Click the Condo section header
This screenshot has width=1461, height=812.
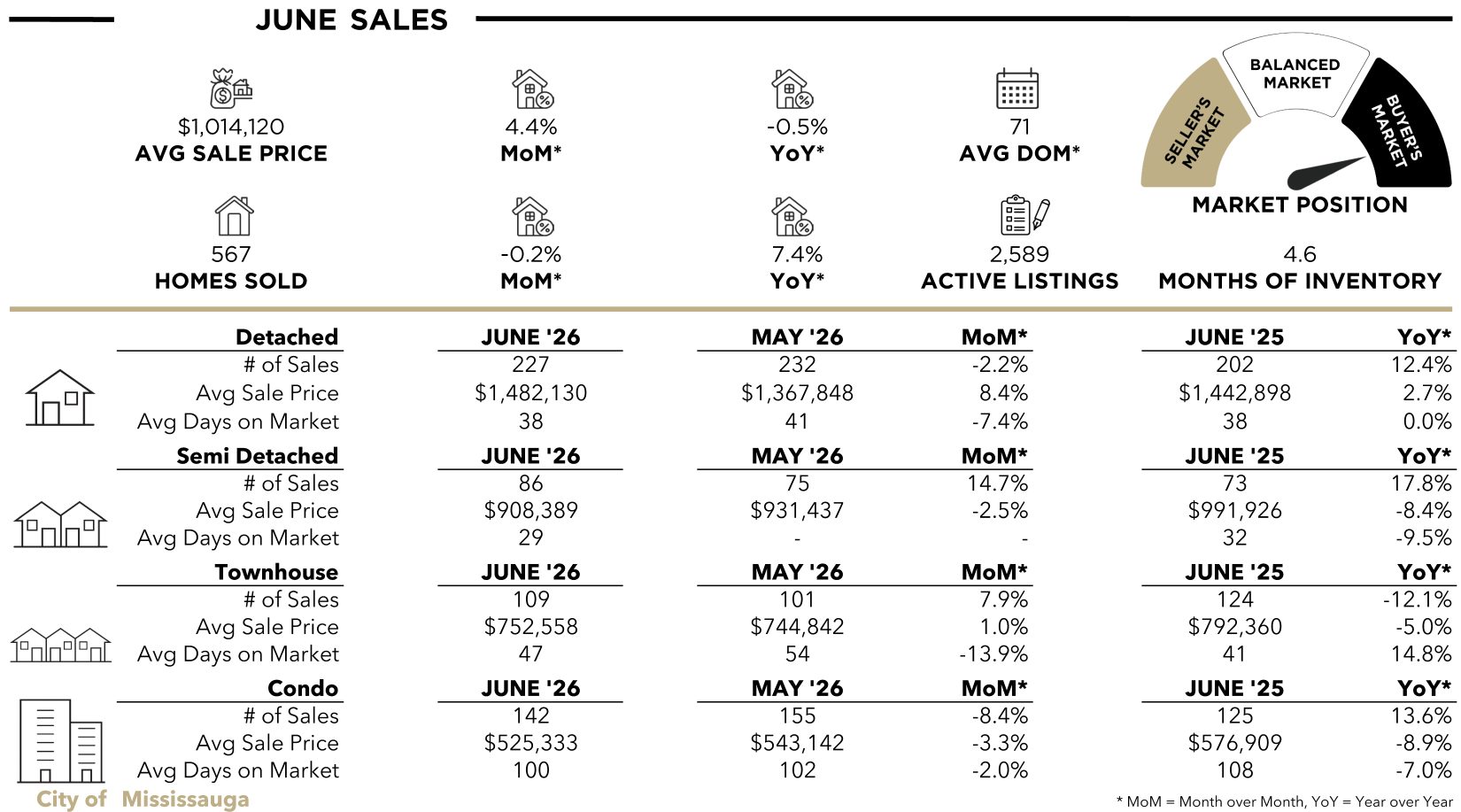pyautogui.click(x=303, y=688)
